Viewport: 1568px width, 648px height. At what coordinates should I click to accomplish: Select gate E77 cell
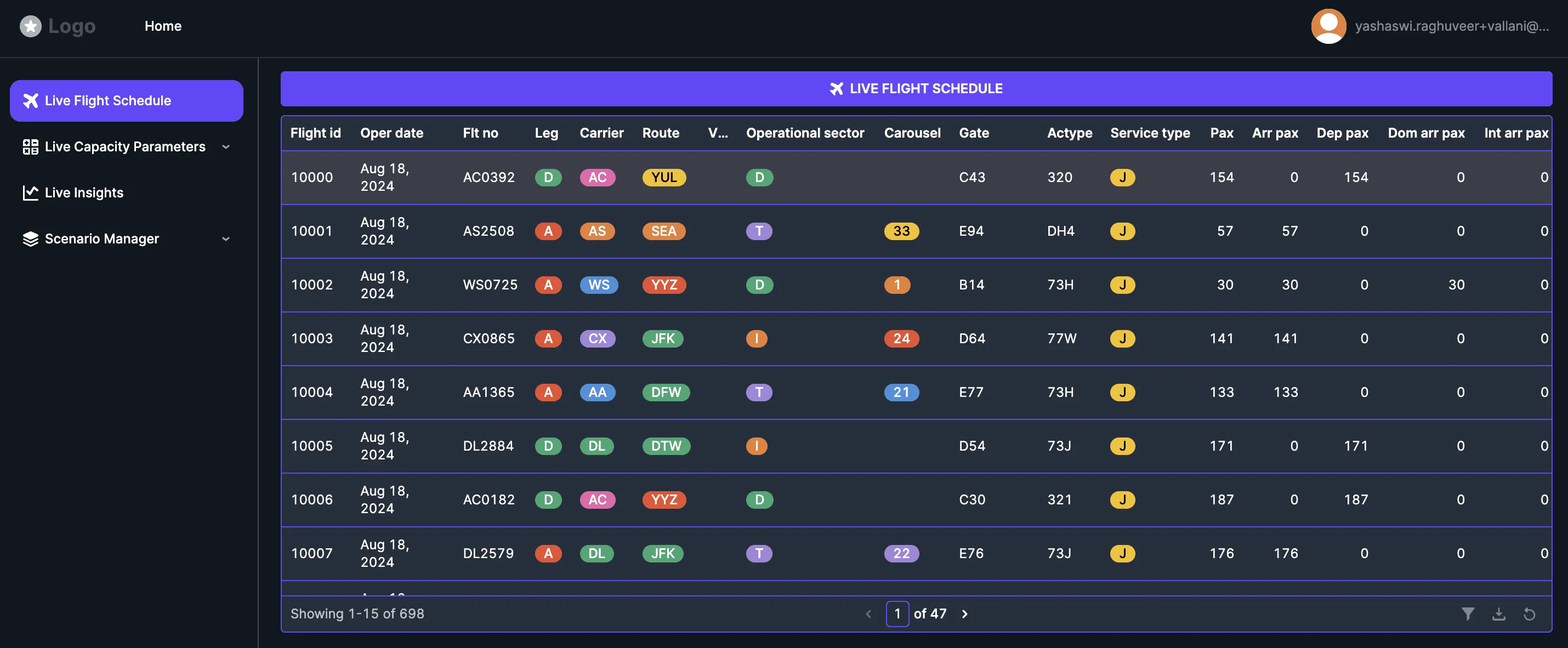(971, 393)
